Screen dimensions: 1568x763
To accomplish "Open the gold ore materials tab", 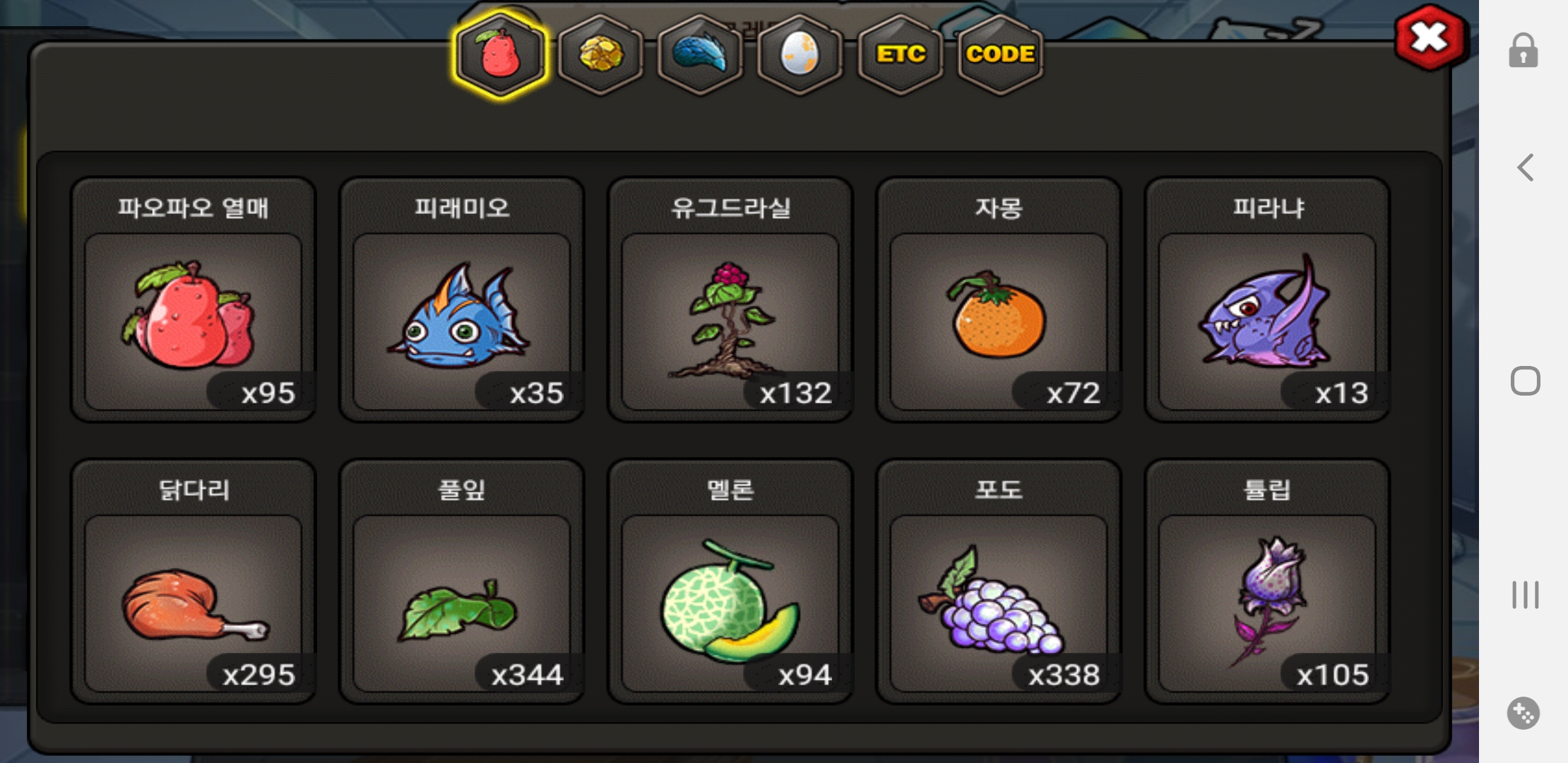I will coord(601,55).
